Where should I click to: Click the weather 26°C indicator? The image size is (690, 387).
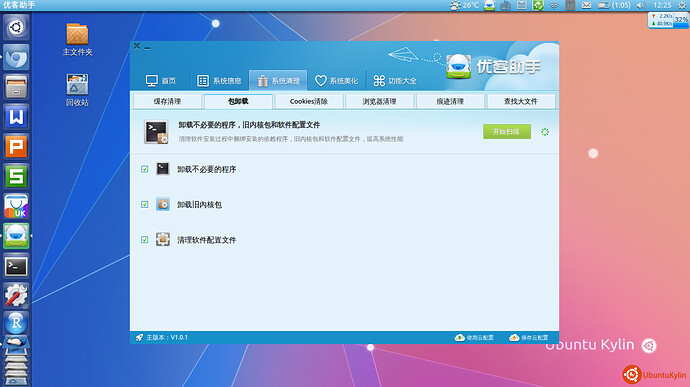click(x=465, y=5)
